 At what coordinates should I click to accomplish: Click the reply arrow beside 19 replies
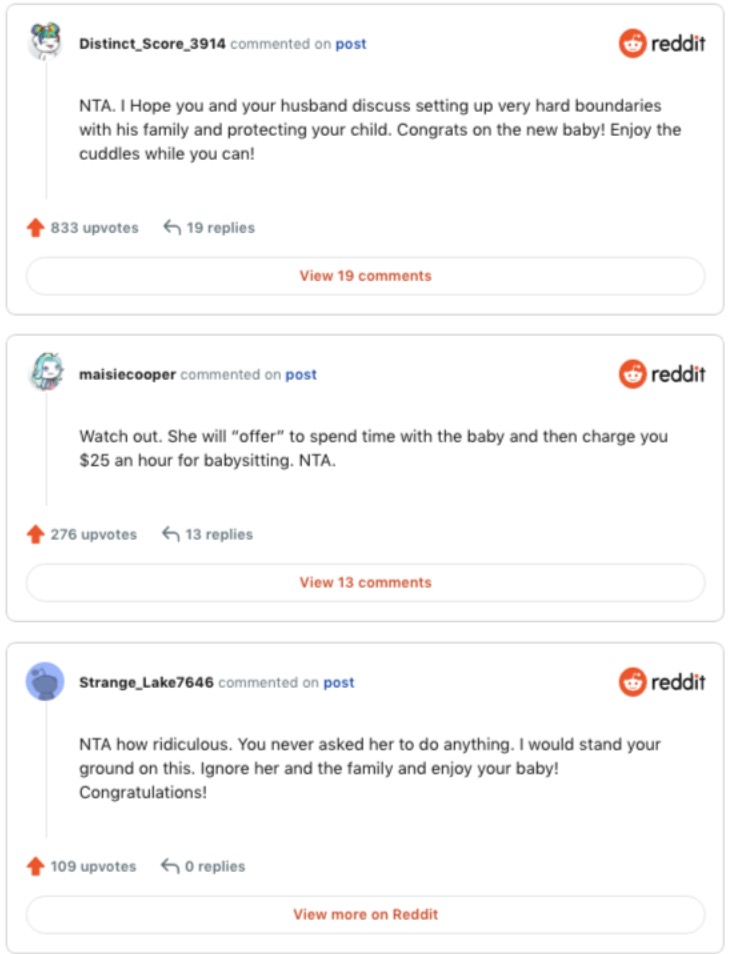point(172,228)
